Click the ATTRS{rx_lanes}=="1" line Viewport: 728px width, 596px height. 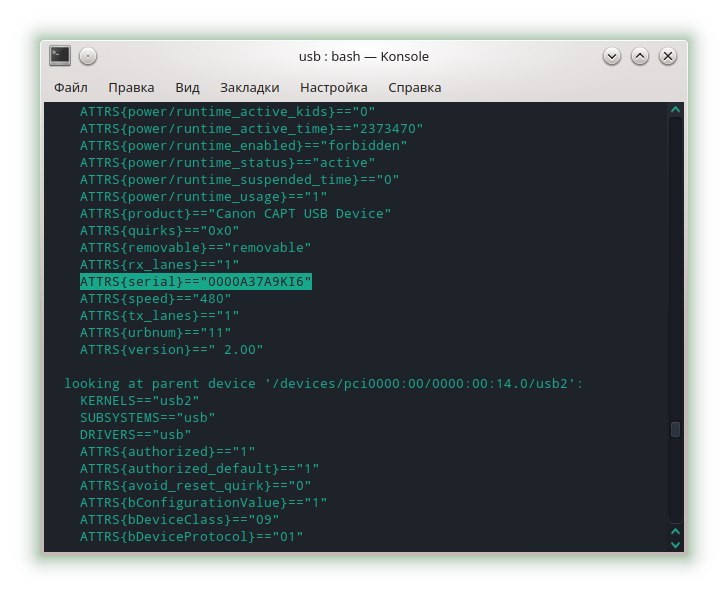coord(159,265)
